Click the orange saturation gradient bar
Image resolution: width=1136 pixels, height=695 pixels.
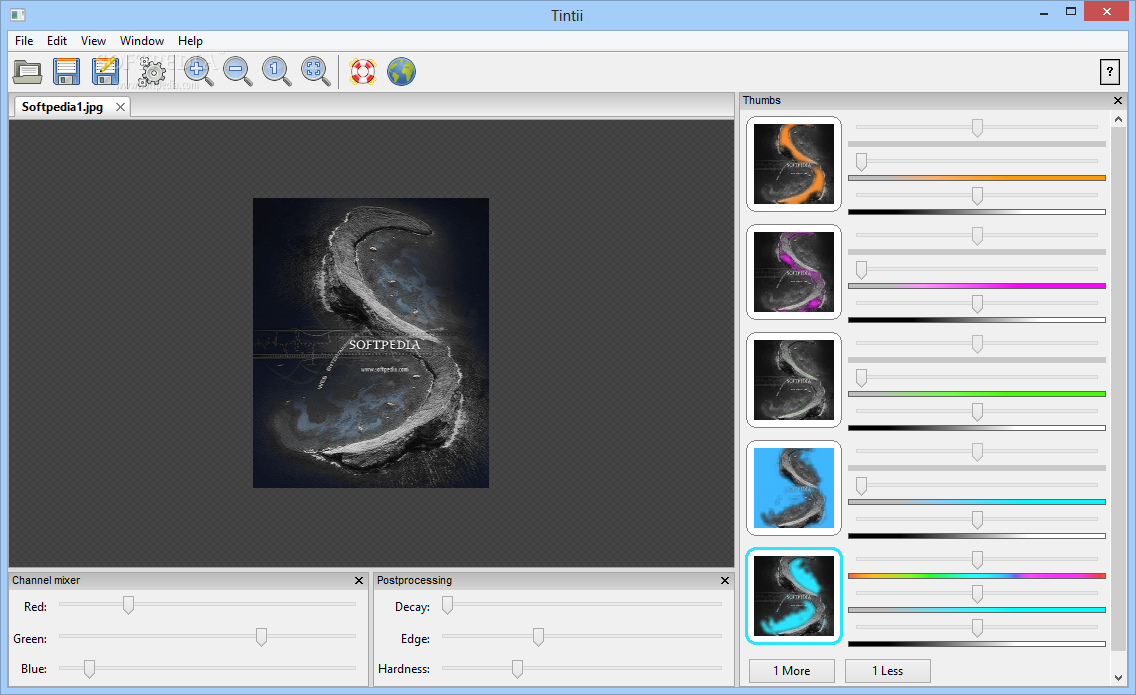point(977,178)
